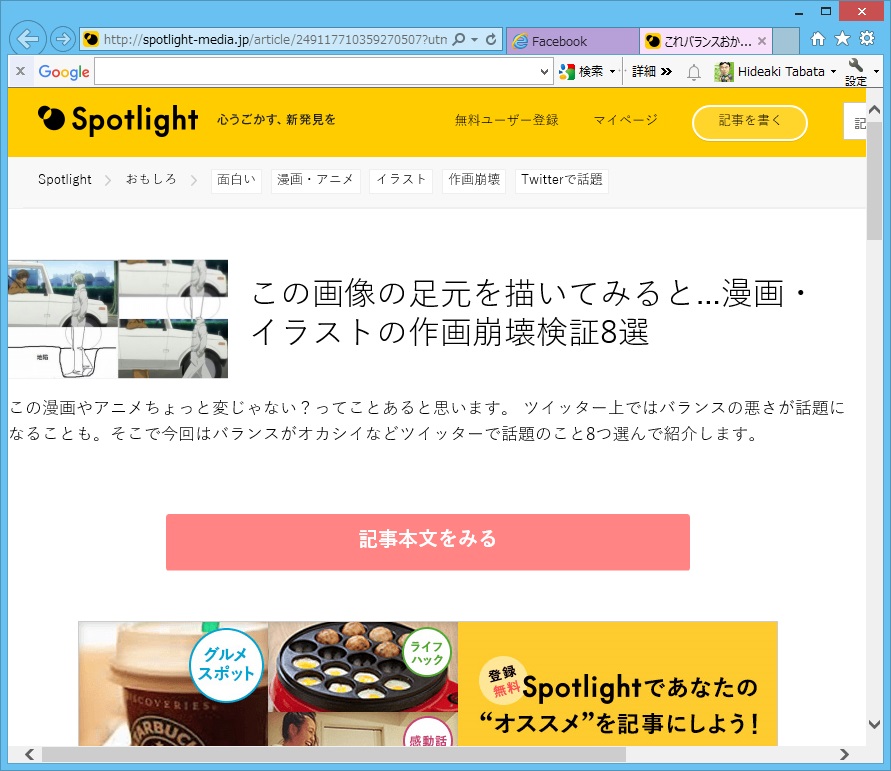Open browser Tools gear icon
Viewport: 891px width, 771px height.
pyautogui.click(x=867, y=39)
